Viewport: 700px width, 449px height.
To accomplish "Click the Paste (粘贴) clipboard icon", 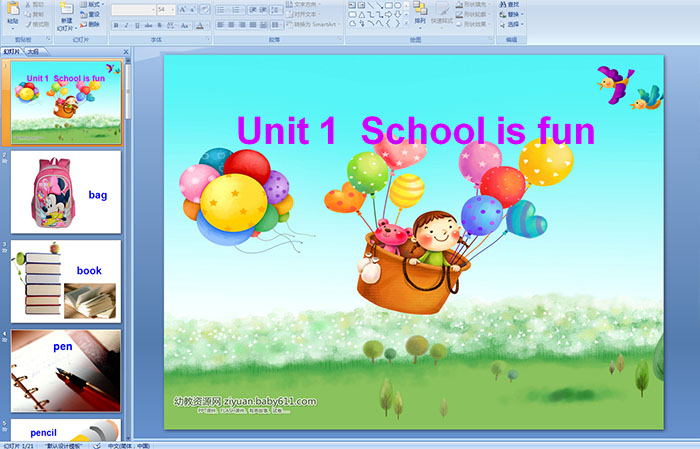I will [x=13, y=8].
